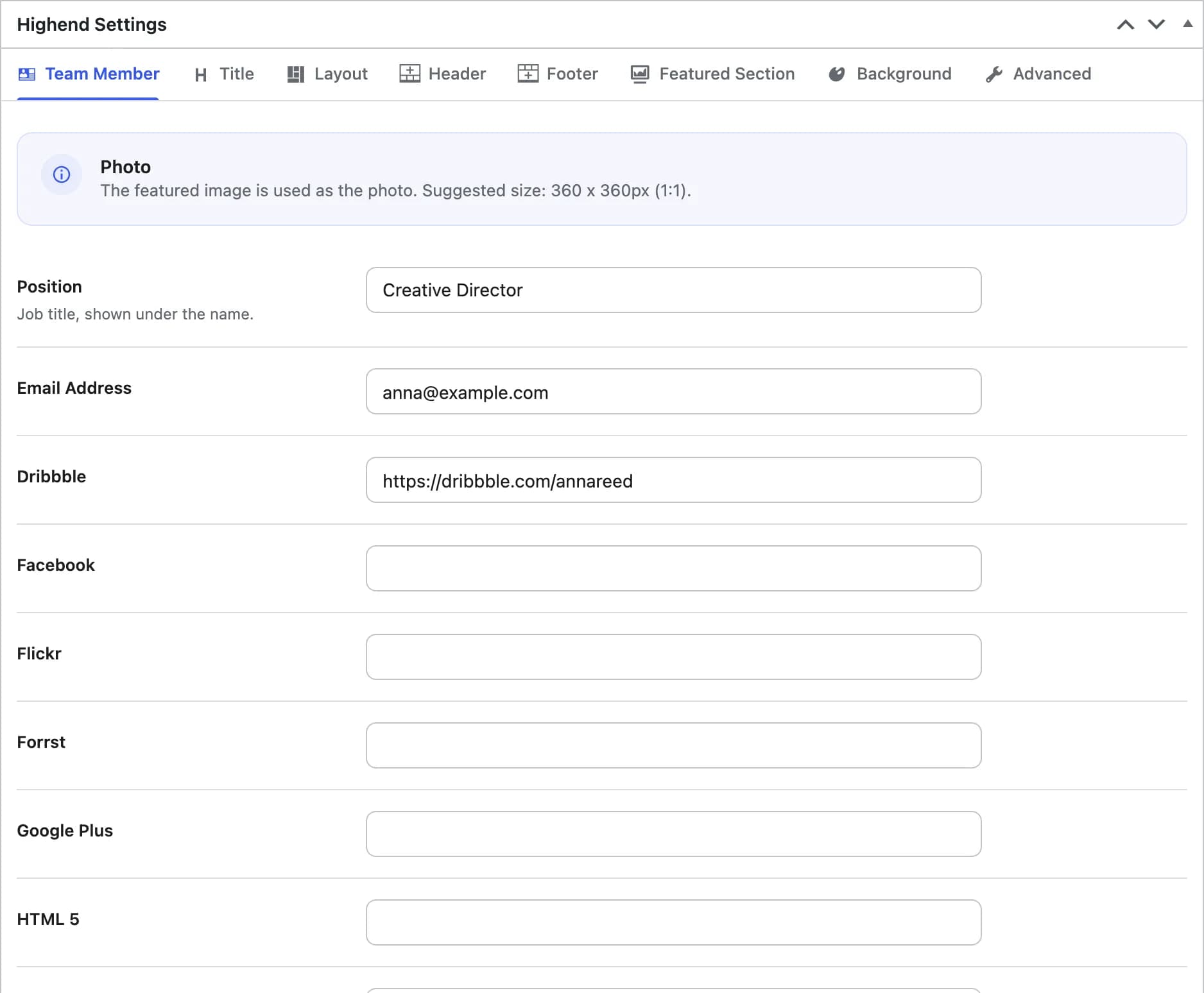
Task: Switch to the Header tab
Action: click(x=442, y=74)
